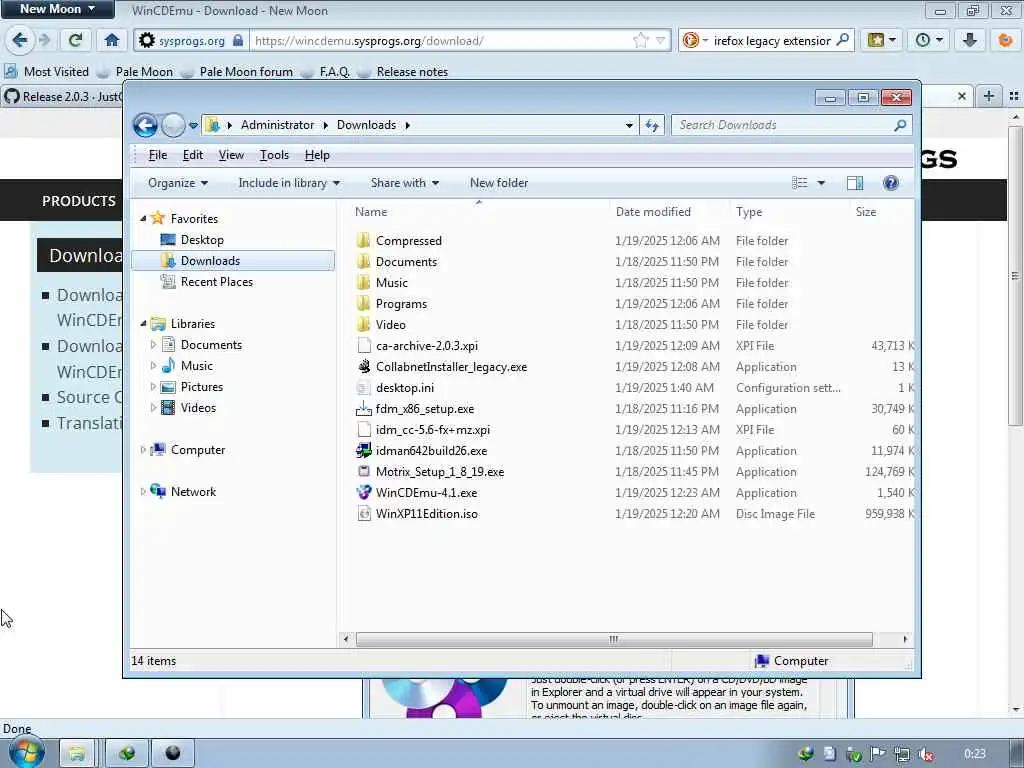Open New Moon application menu
The image size is (1024, 768).
coord(57,9)
